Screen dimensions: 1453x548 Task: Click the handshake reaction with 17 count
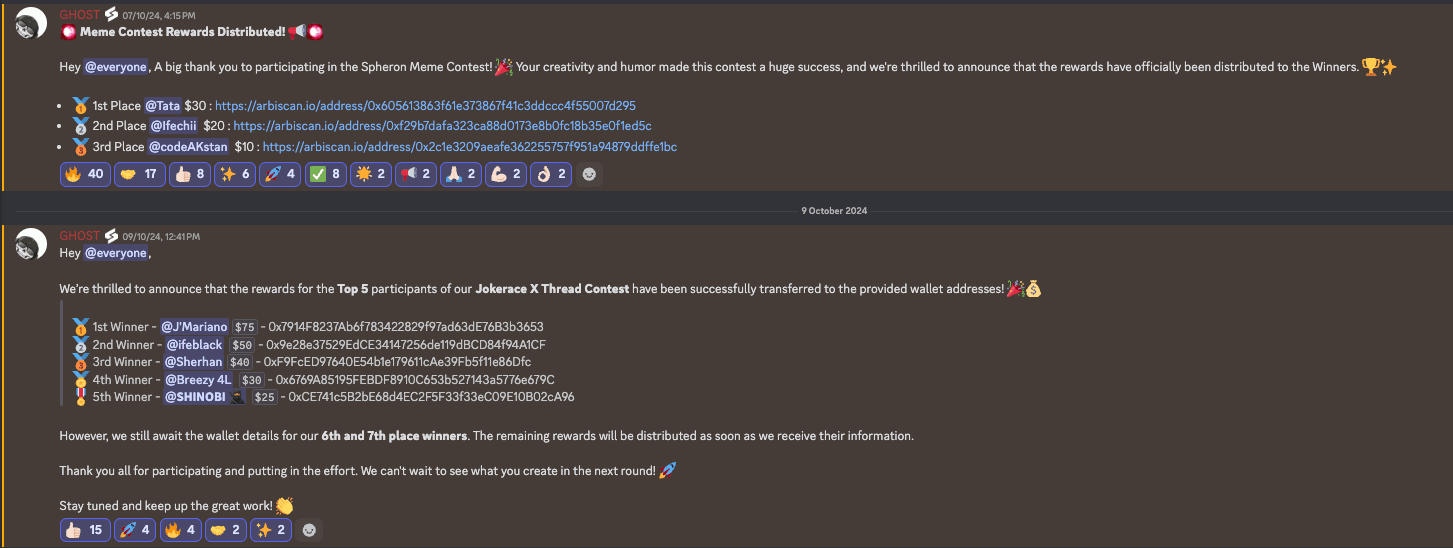pyautogui.click(x=140, y=174)
